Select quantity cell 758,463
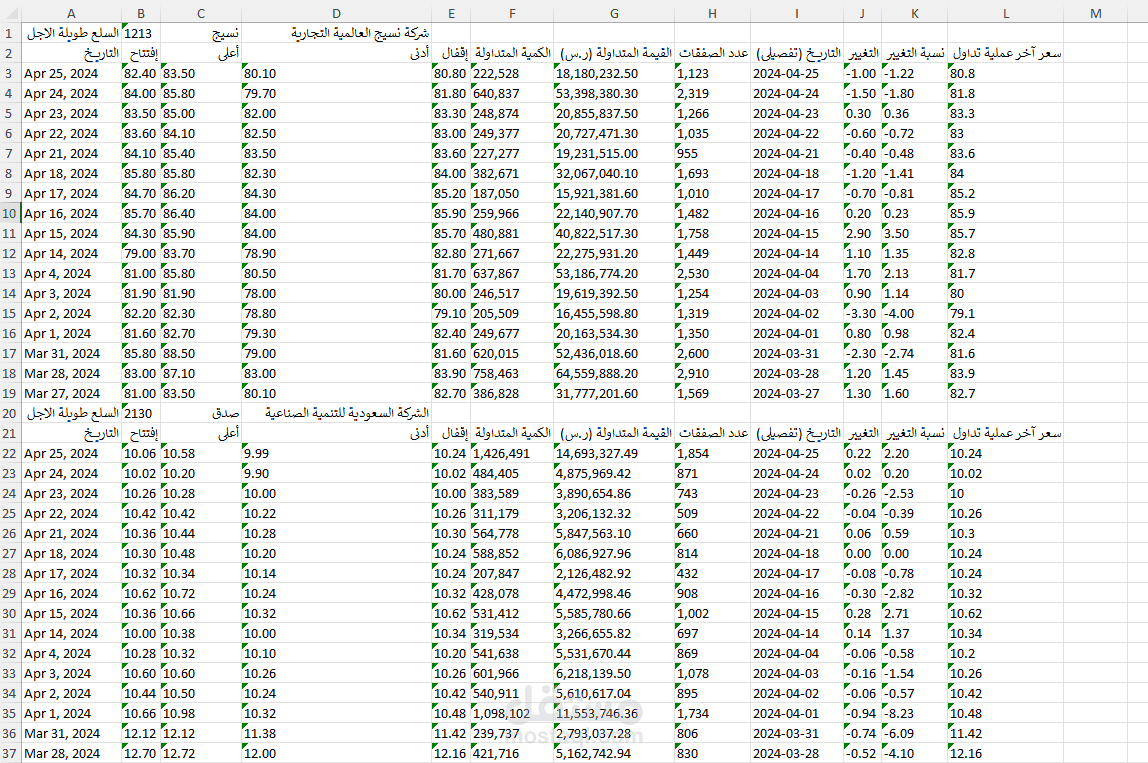Image resolution: width=1148 pixels, height=763 pixels. (512, 373)
